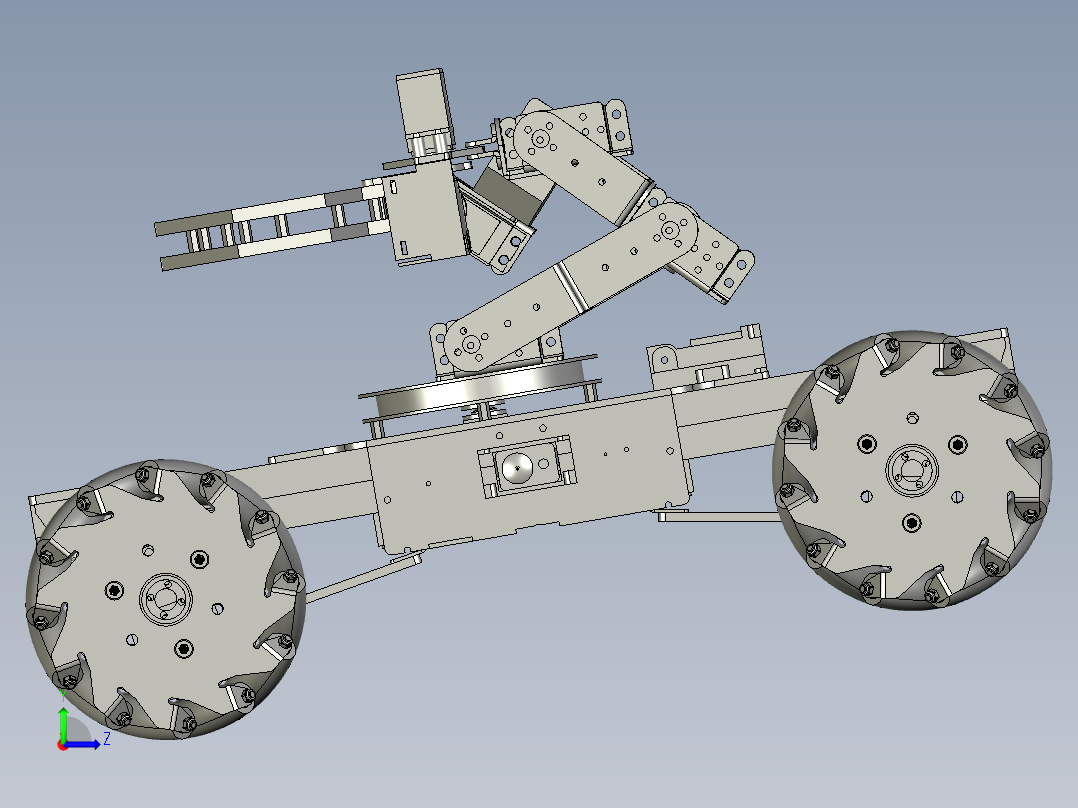
Task: Select the flat bar under chassis near right wheel
Action: 718,516
